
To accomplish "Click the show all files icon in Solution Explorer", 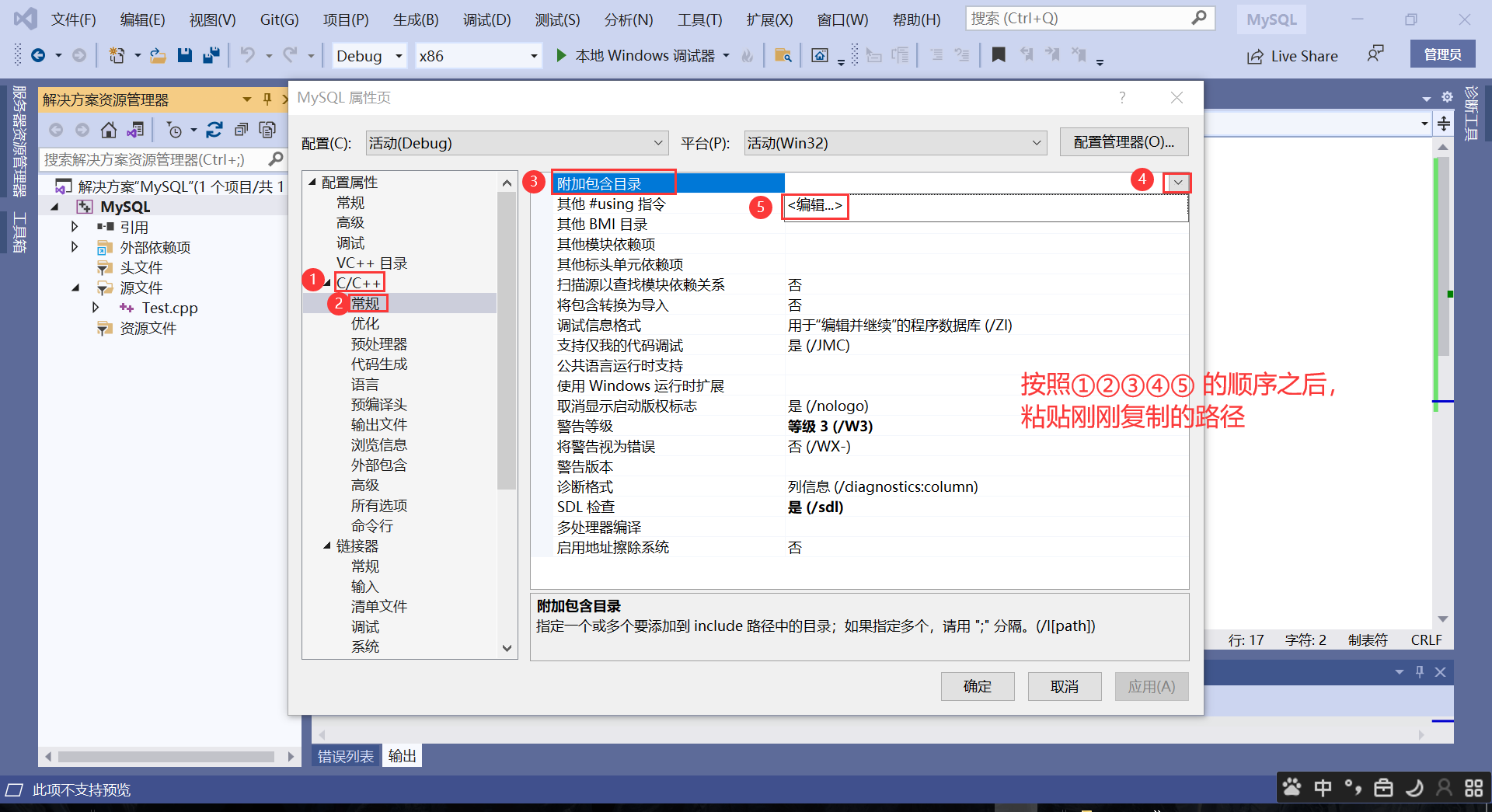I will tap(267, 130).
